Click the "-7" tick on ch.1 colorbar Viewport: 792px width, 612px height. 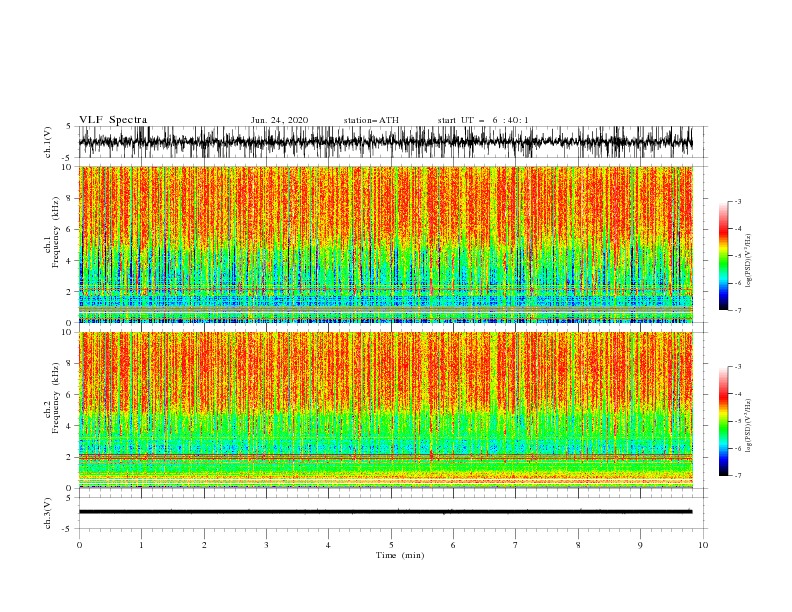[x=737, y=311]
